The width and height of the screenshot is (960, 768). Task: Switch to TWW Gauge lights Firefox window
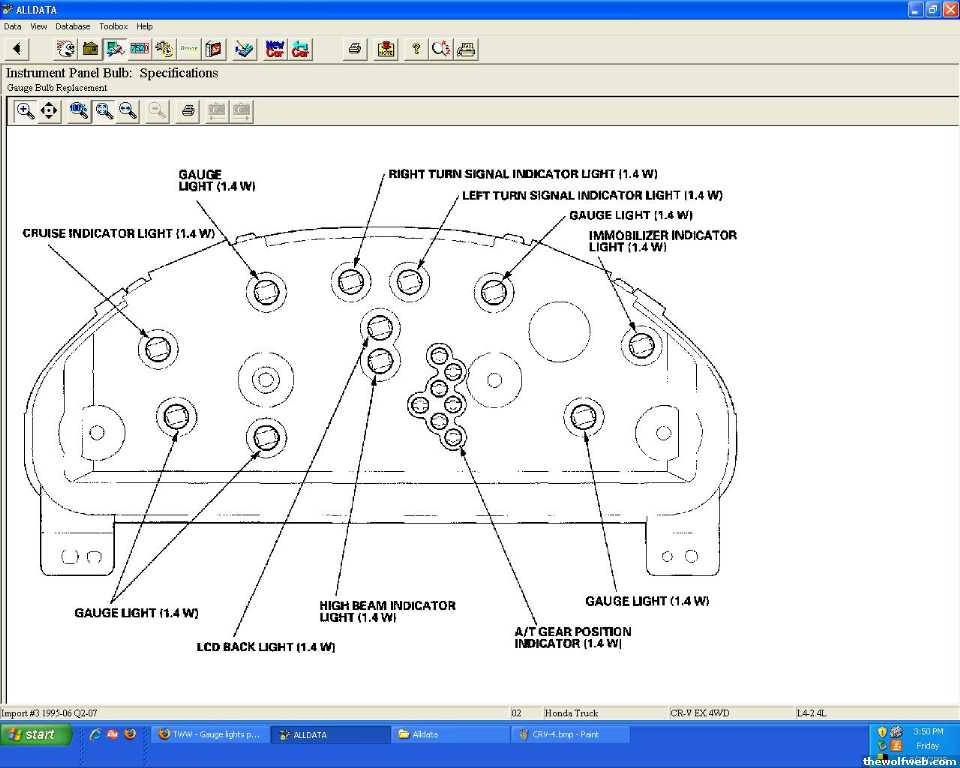coord(210,734)
